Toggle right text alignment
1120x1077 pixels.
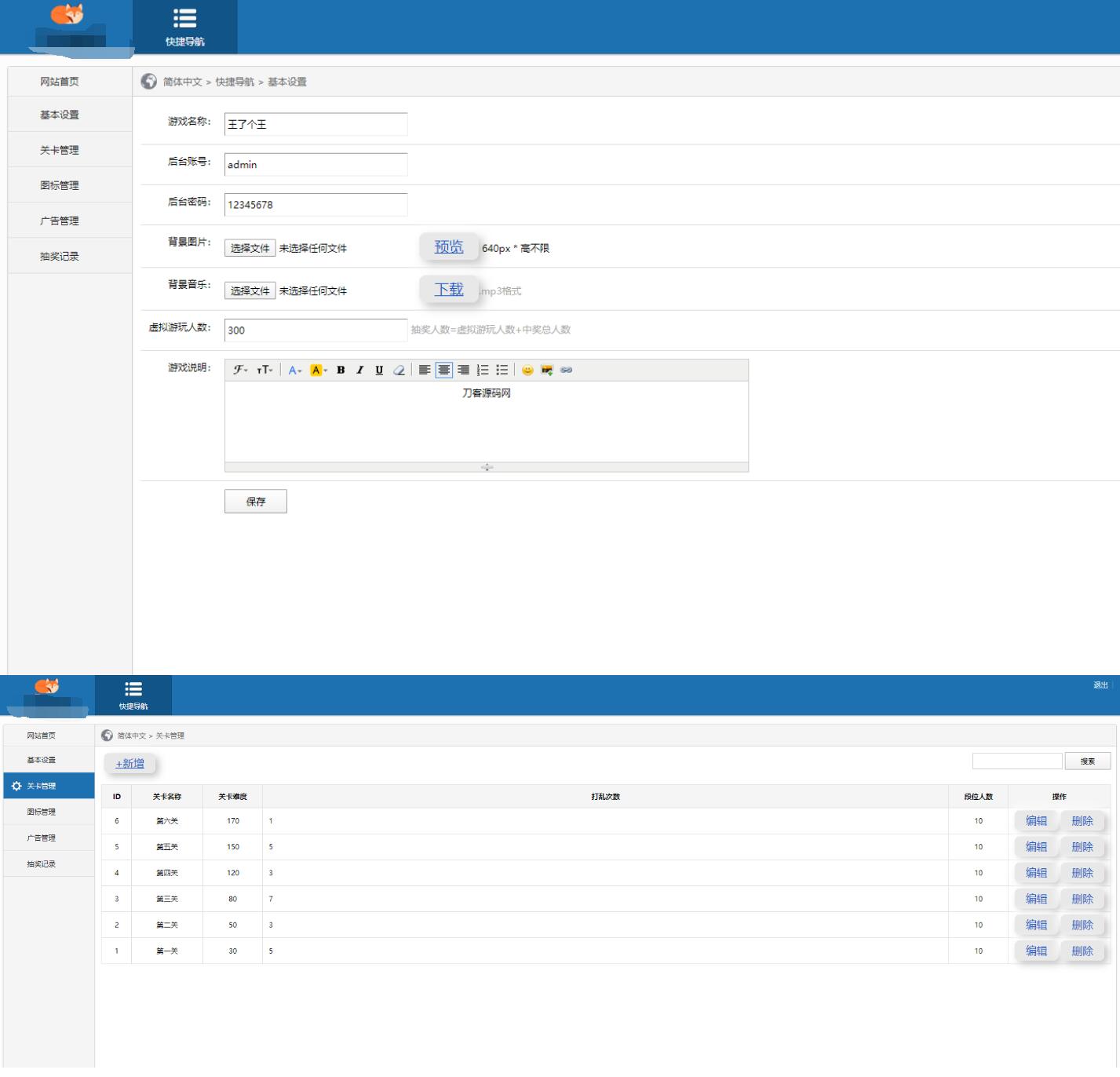click(x=463, y=370)
